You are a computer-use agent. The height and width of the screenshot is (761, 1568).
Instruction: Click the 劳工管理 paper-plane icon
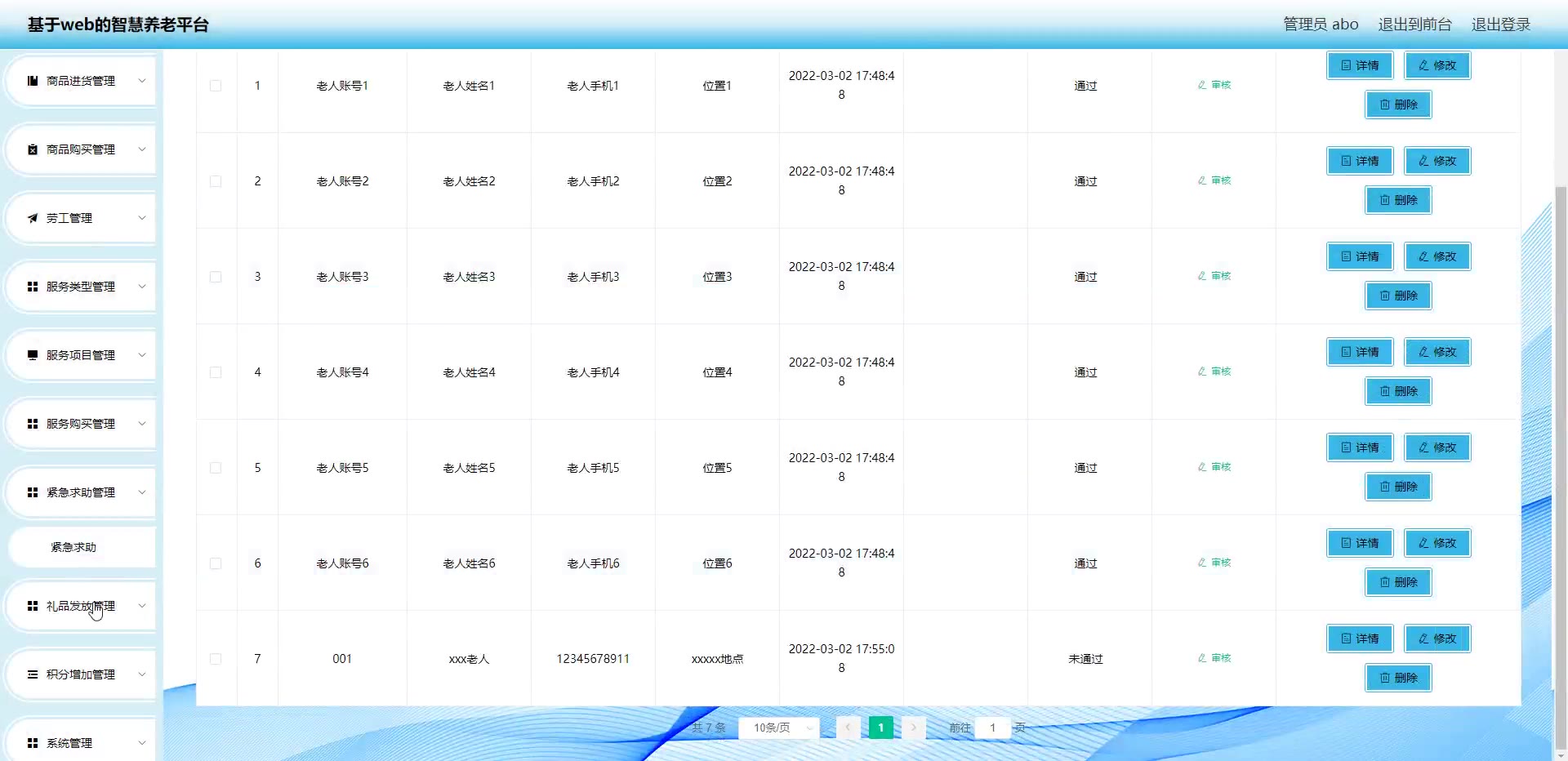pos(33,218)
